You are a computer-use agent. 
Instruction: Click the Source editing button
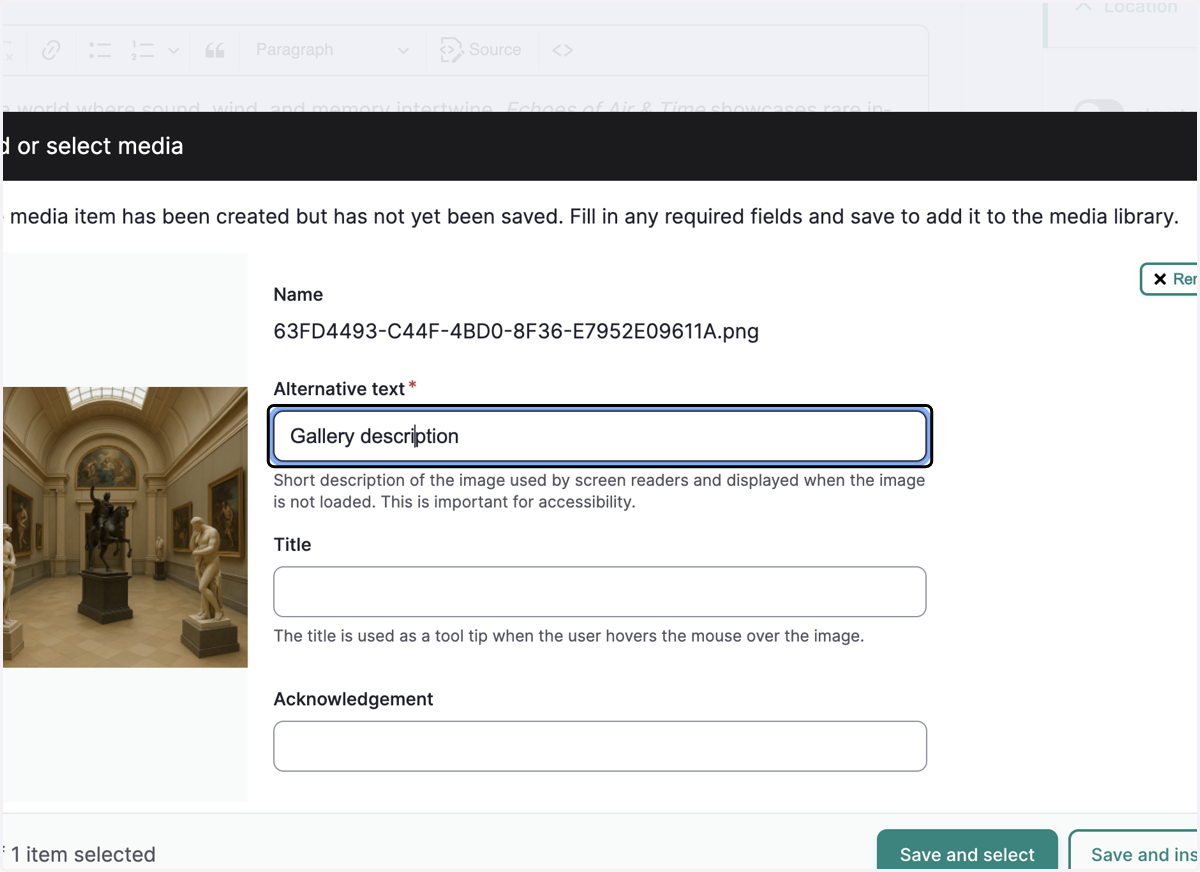(482, 50)
